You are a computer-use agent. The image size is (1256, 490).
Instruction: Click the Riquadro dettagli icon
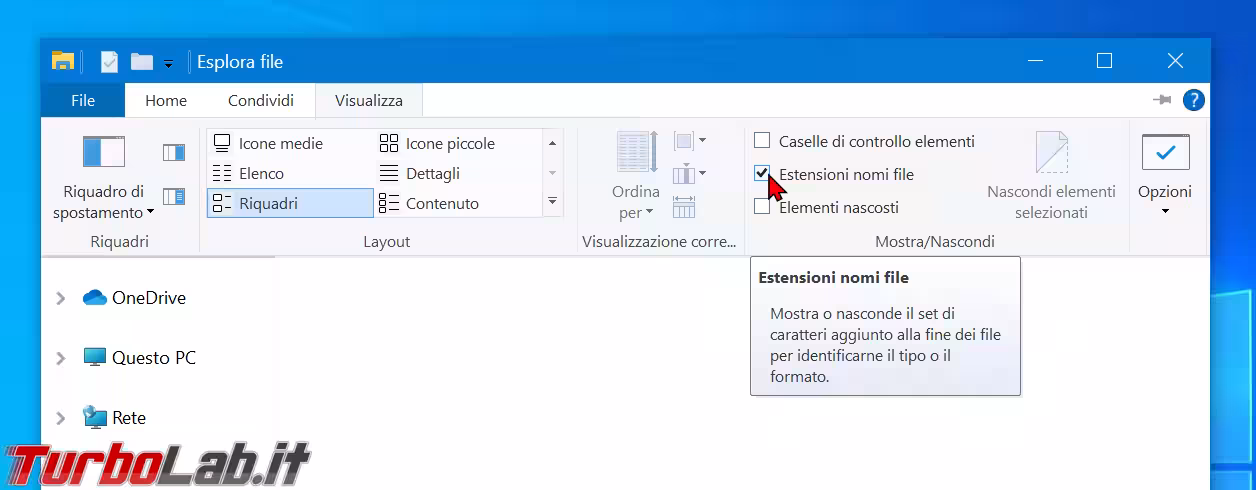point(174,196)
